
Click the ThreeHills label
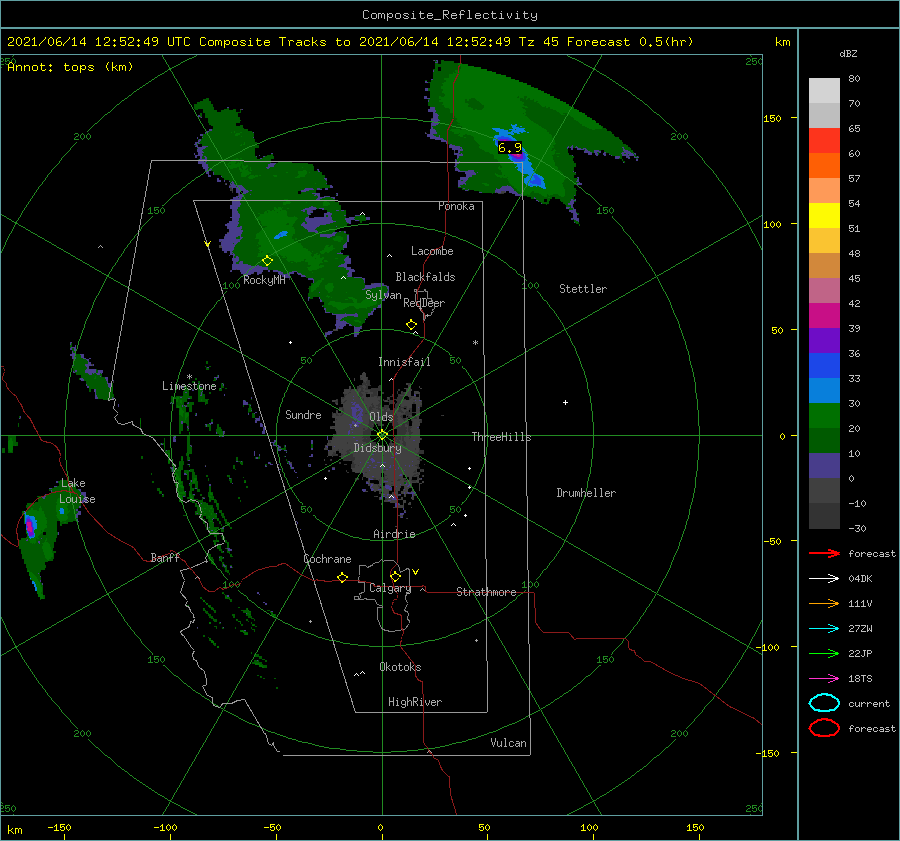tap(501, 437)
